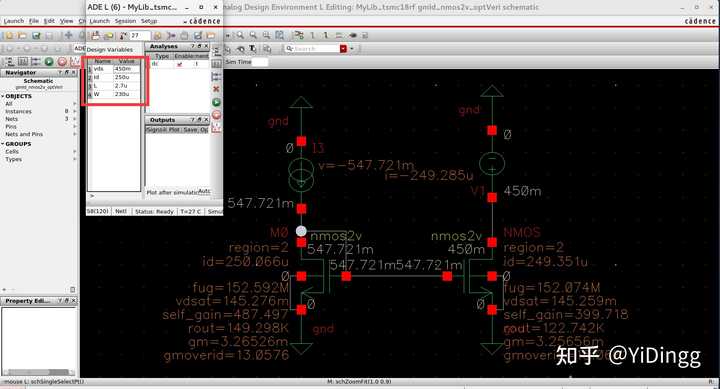This screenshot has width=720, height=389.
Task: Open the View menu in schematic editor
Action: [x=67, y=21]
